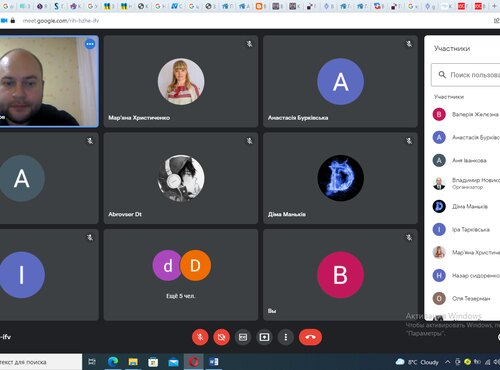500x370 pixels.
Task: Select the pink B avatar on Вы tile
Action: (340, 275)
